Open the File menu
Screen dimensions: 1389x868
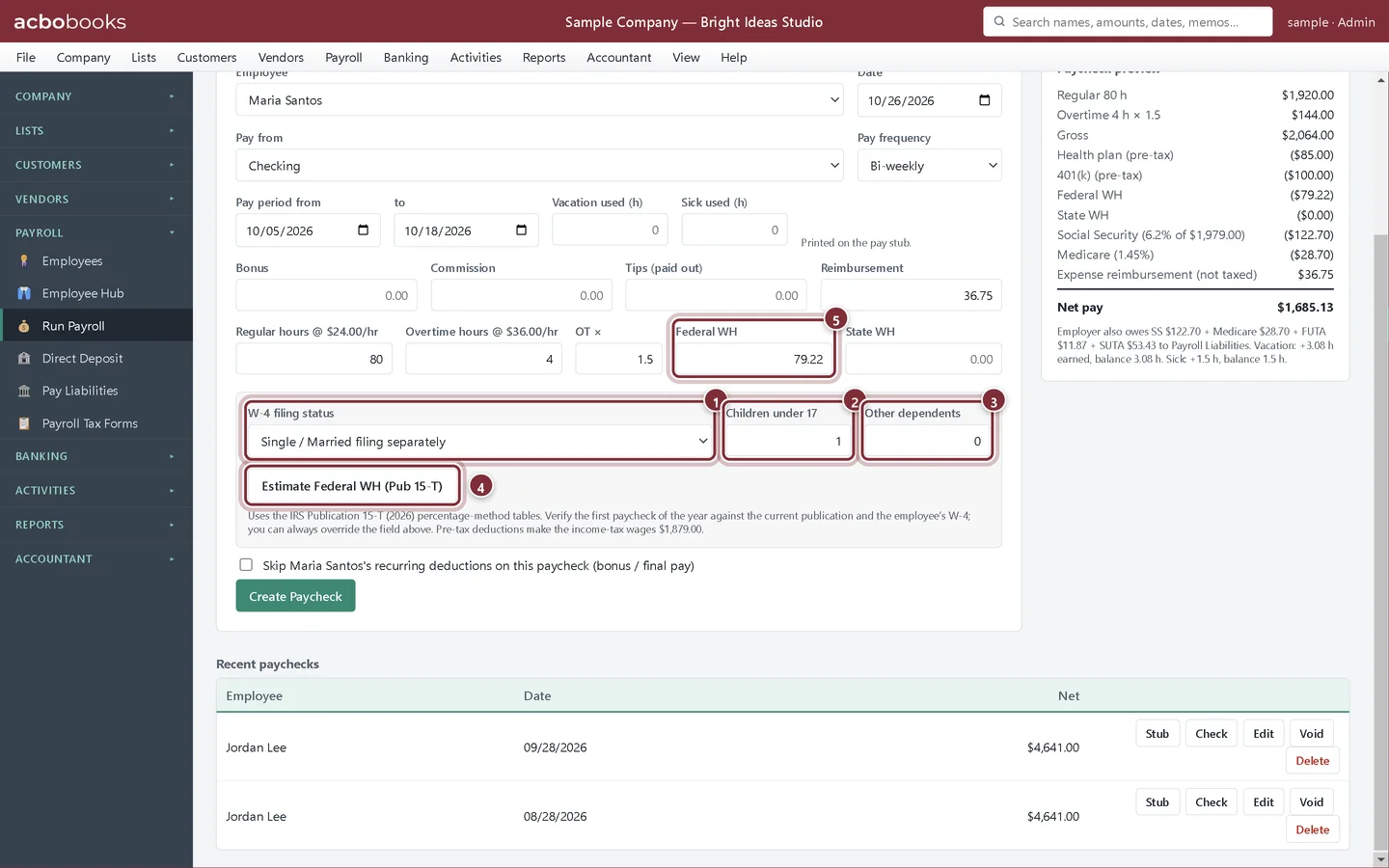pos(26,57)
